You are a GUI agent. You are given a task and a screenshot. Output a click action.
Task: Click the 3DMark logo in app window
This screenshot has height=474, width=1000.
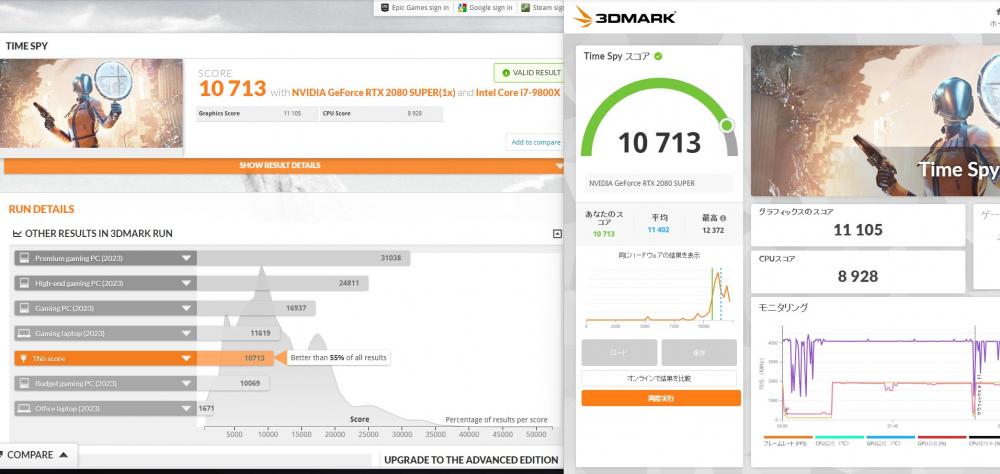point(624,17)
